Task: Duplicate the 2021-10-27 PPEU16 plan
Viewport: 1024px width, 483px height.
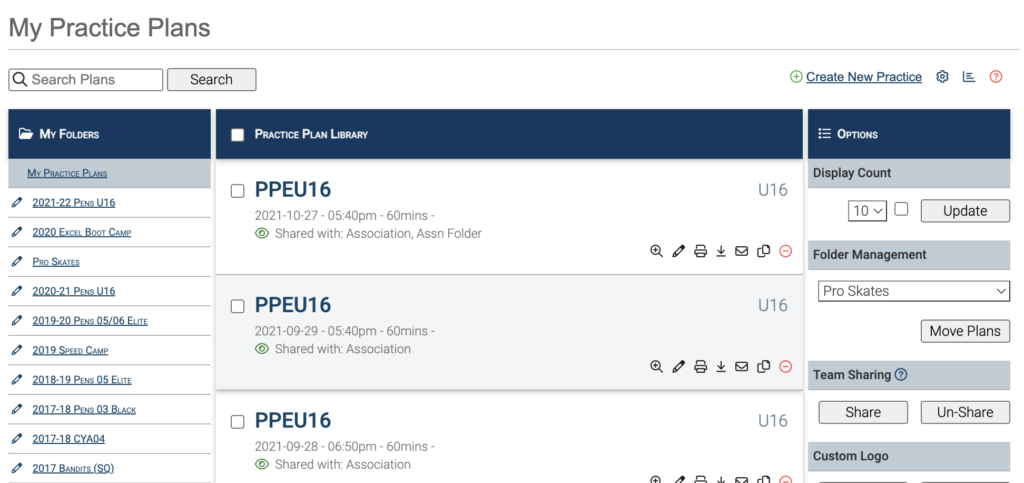Action: tap(763, 251)
